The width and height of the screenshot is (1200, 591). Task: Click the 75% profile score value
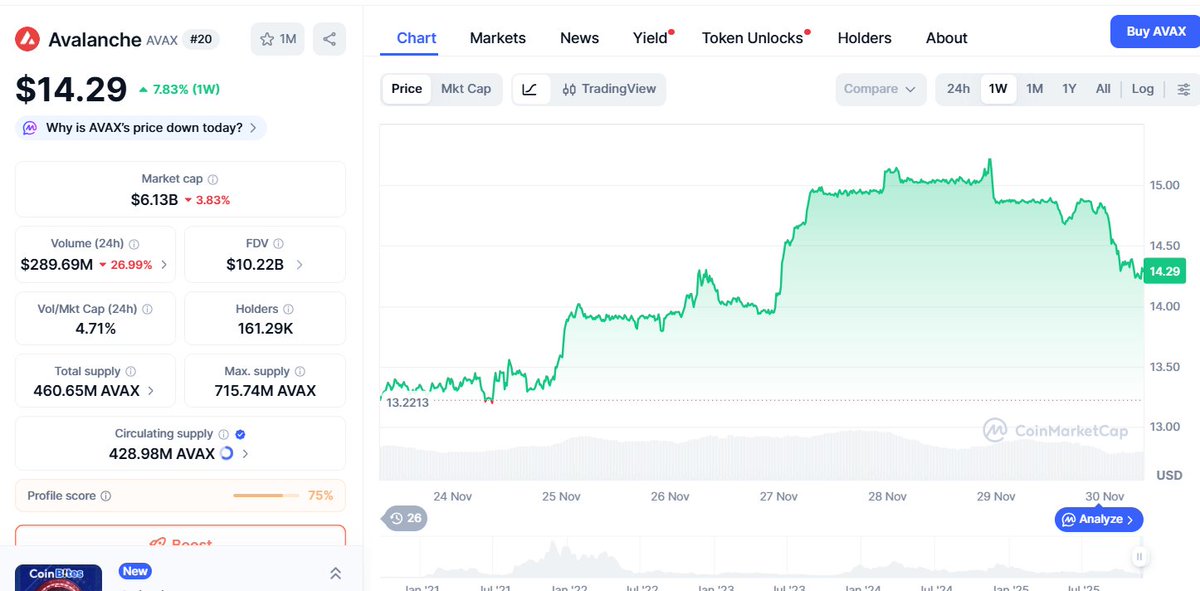(321, 496)
